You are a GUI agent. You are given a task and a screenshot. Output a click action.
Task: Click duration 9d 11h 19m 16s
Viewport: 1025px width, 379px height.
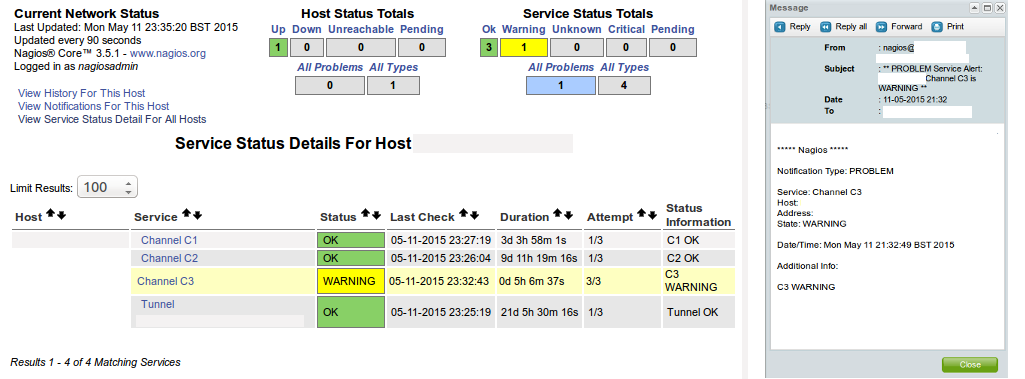click(539, 258)
